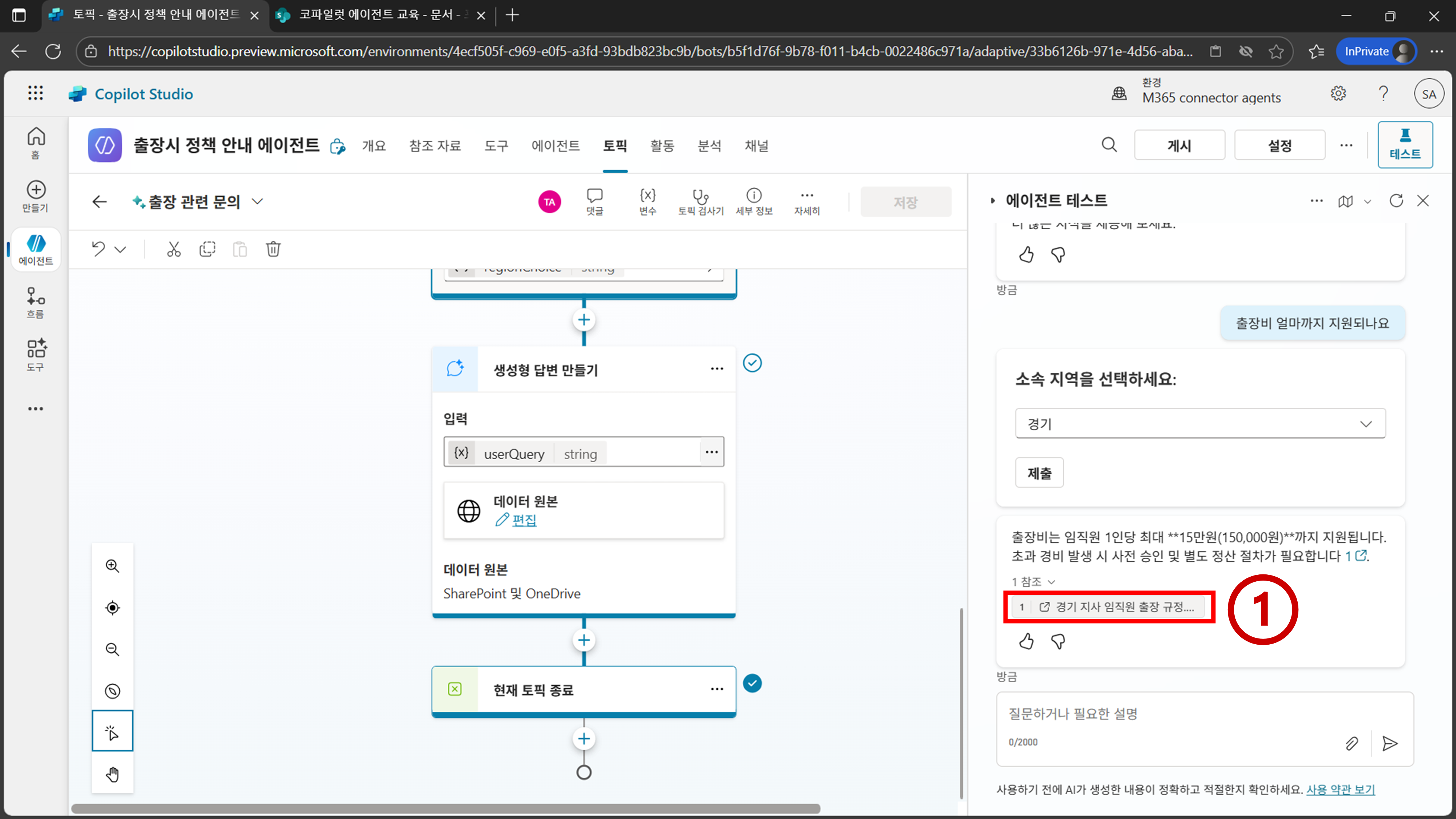
Task: Refresh the agent test conversation
Action: pyautogui.click(x=1396, y=201)
